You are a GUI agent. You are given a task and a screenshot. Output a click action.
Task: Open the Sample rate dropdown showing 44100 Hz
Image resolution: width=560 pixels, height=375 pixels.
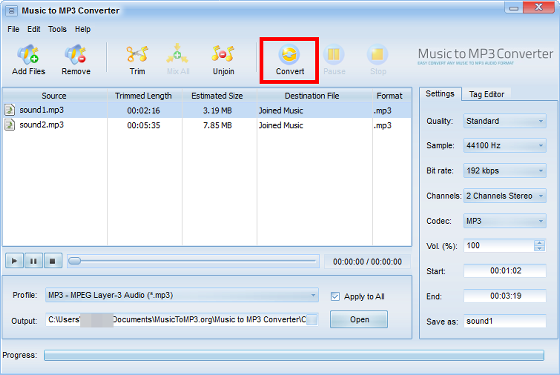[505, 145]
